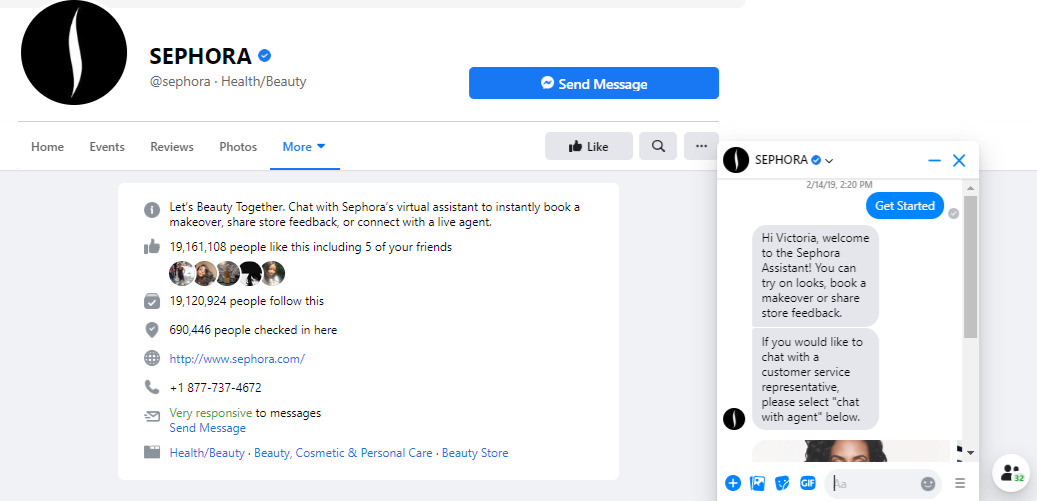Close the Sephora chat window
Viewport: 1037px width, 501px height.
(x=959, y=161)
